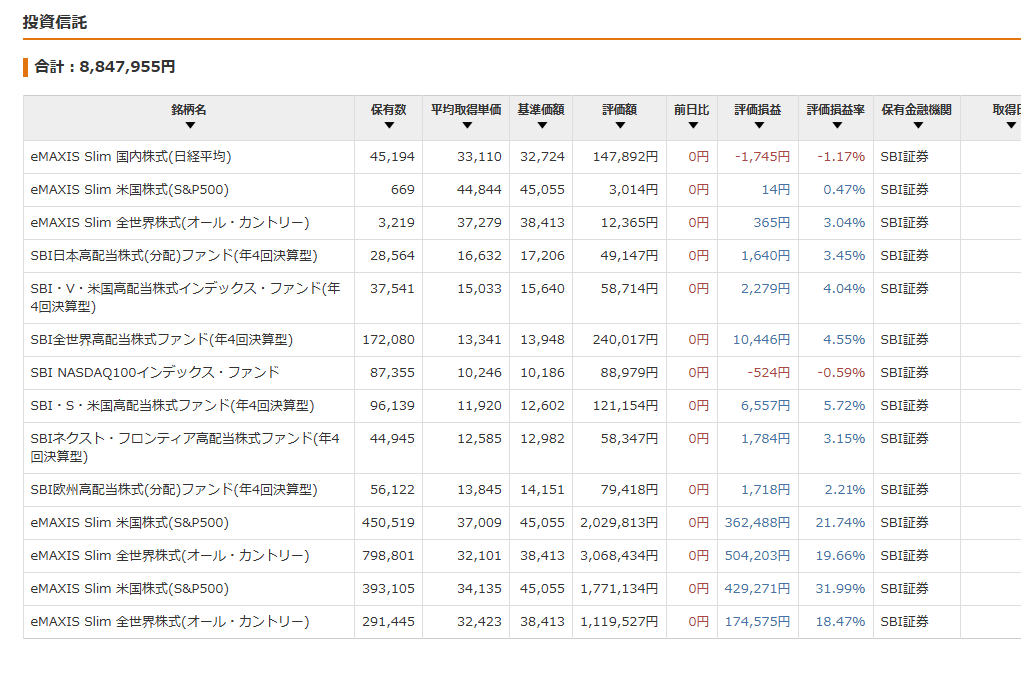Click average cost 33,110

point(479,157)
